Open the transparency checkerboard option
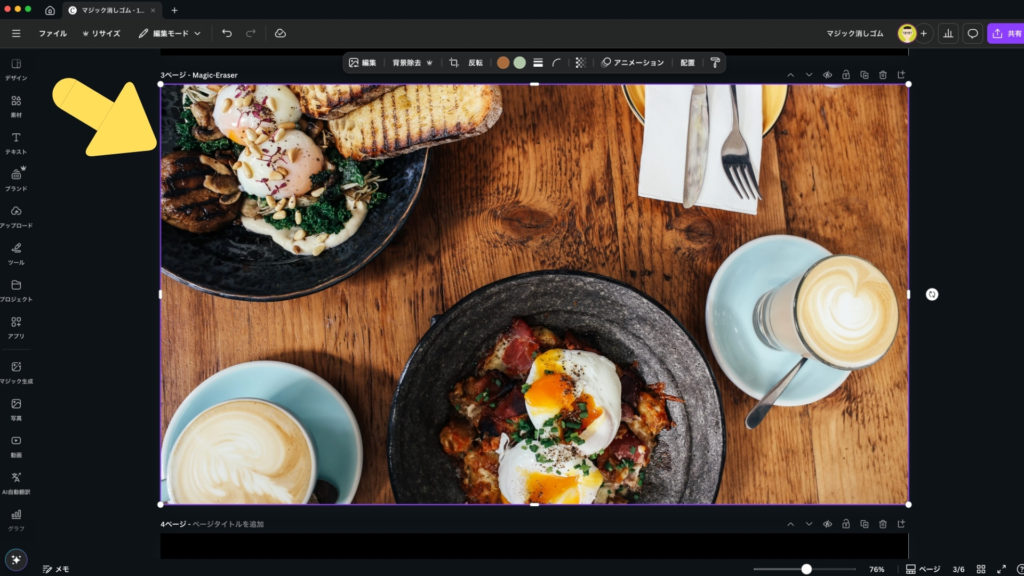 point(579,62)
